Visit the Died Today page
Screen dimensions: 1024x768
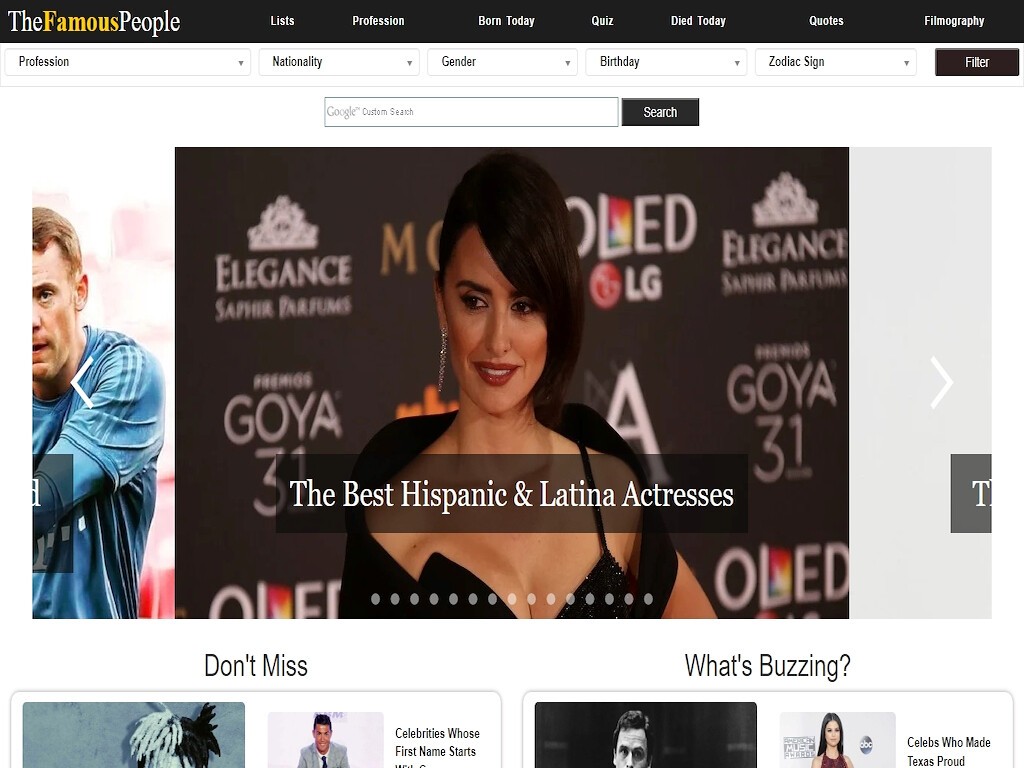click(x=698, y=21)
